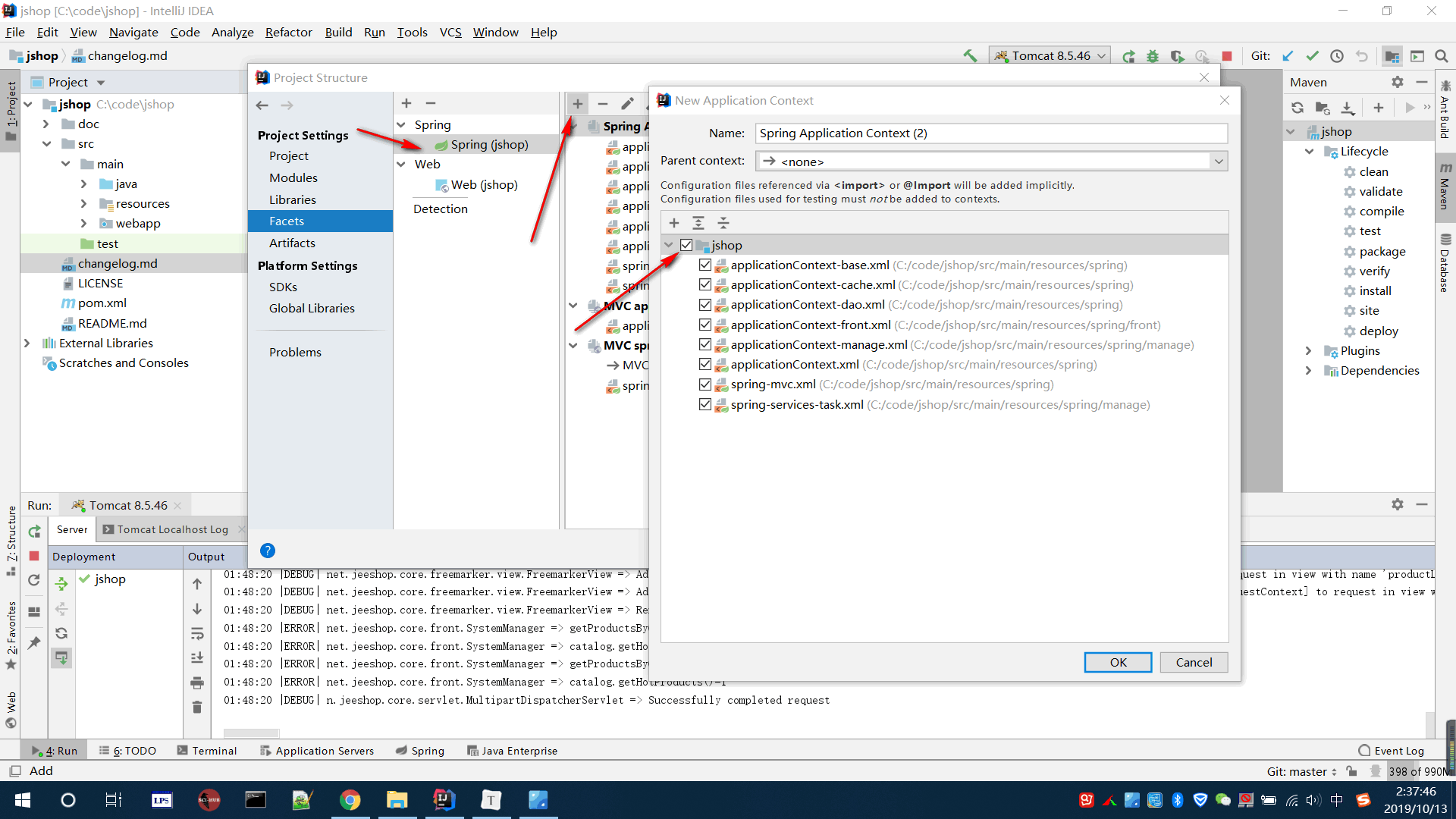1456x819 pixels.
Task: Uncheck the jshop root checkbox
Action: tap(686, 245)
